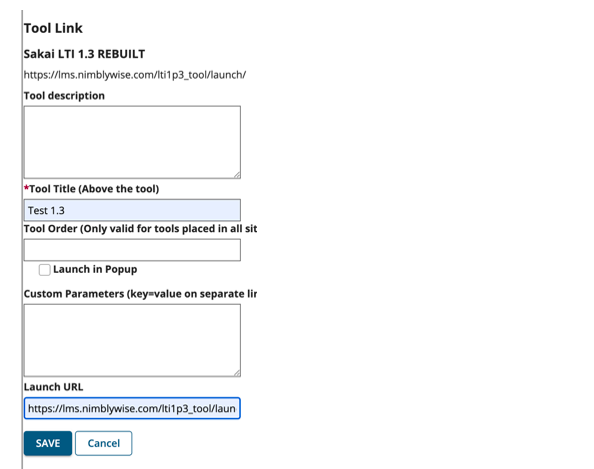Image resolution: width=594 pixels, height=469 pixels.
Task: Click inside the Custom Parameters text area
Action: coord(132,340)
